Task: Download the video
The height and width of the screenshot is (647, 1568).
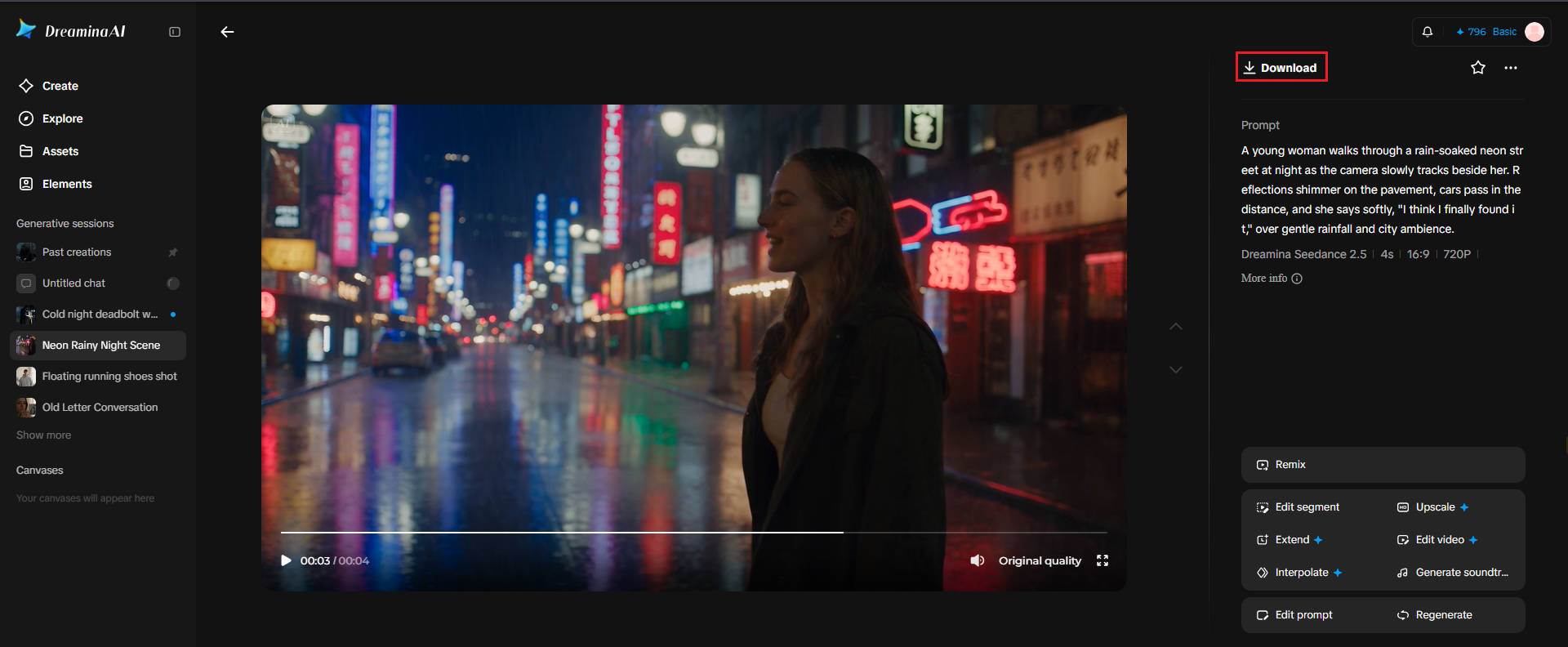Action: coord(1281,68)
